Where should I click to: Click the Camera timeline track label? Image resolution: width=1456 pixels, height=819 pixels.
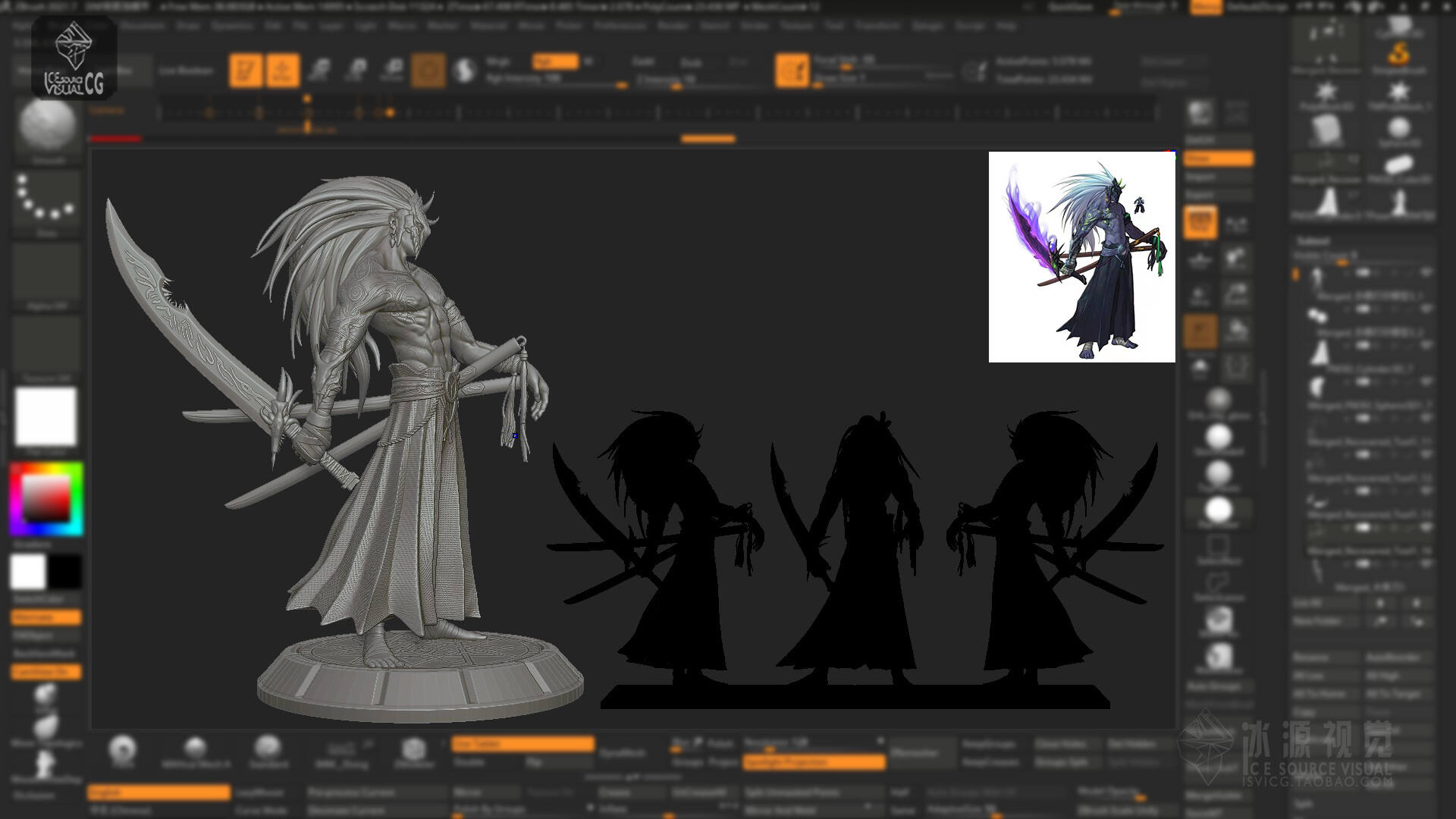coord(107,110)
